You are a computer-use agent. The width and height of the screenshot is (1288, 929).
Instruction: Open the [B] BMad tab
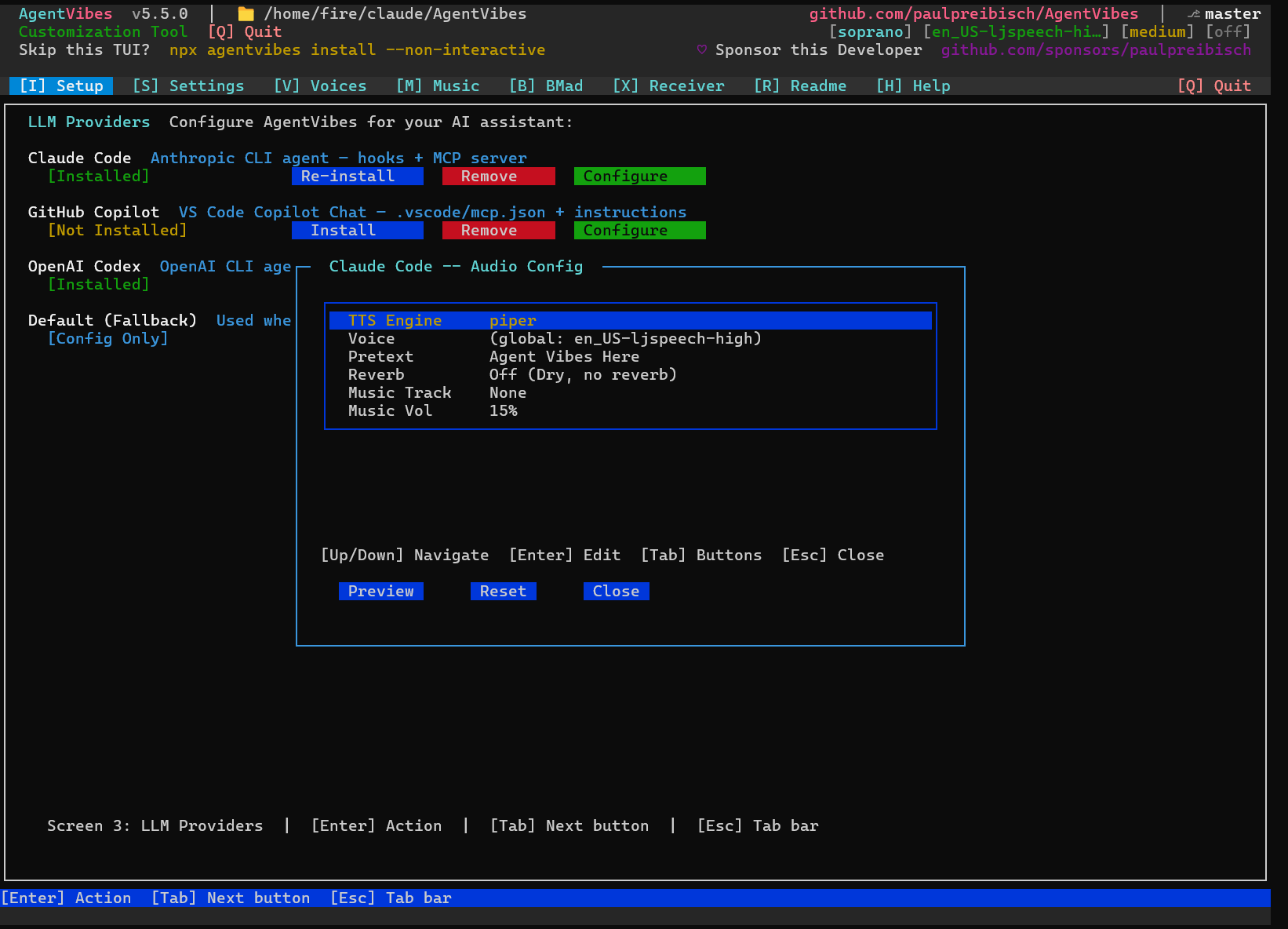pos(546,86)
